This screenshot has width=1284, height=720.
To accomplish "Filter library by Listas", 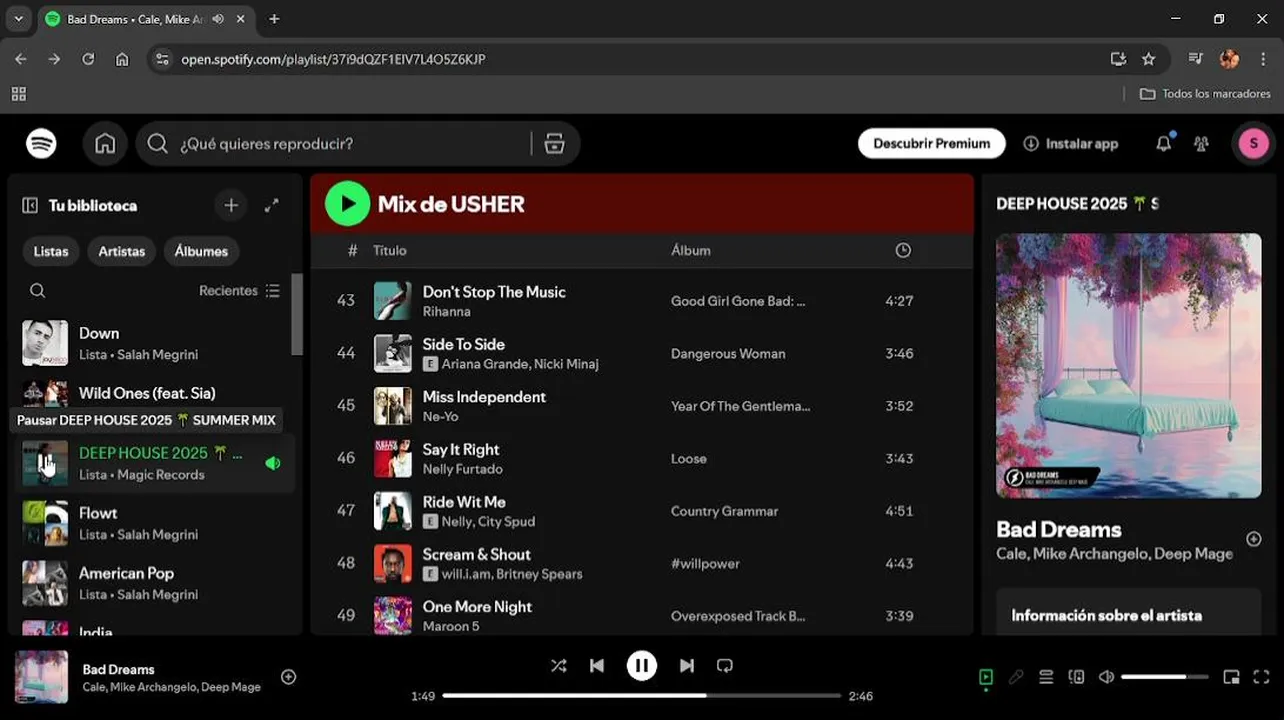I will click(51, 251).
